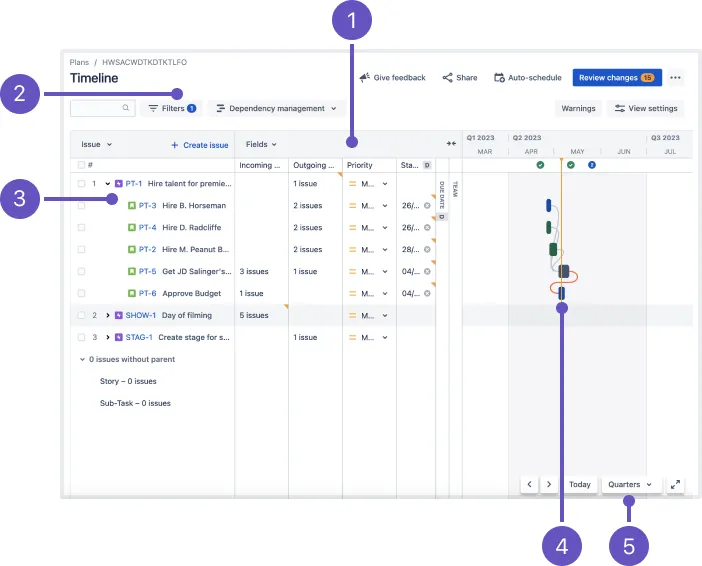The width and height of the screenshot is (702, 566).
Task: Tick the checkbox for PT-5 row
Action: 81,271
